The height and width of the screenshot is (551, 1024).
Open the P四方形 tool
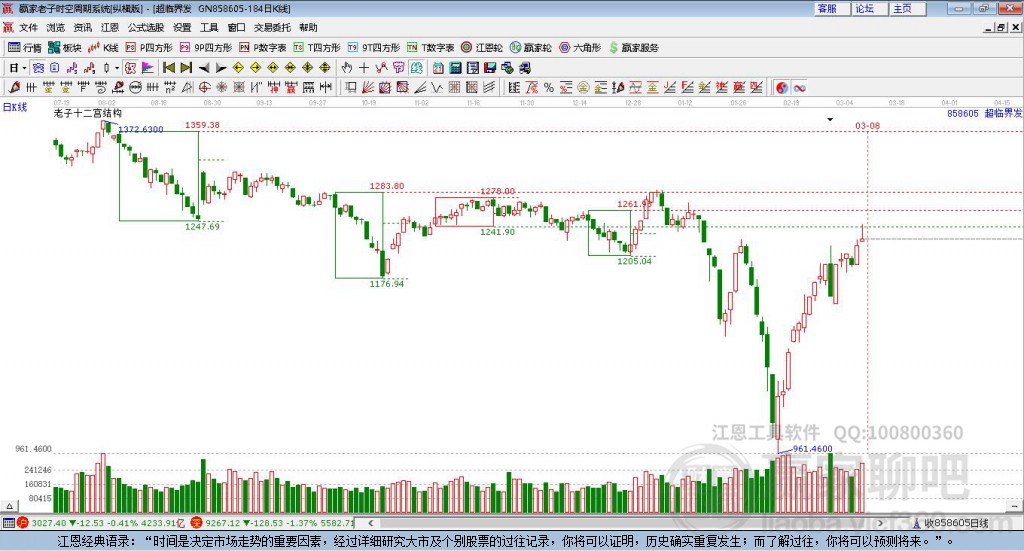(x=149, y=48)
